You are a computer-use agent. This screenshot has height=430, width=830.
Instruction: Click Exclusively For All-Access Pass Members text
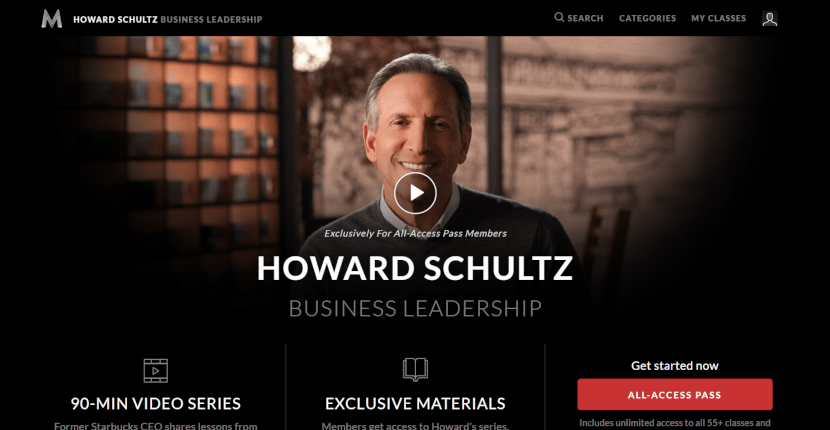(x=416, y=233)
